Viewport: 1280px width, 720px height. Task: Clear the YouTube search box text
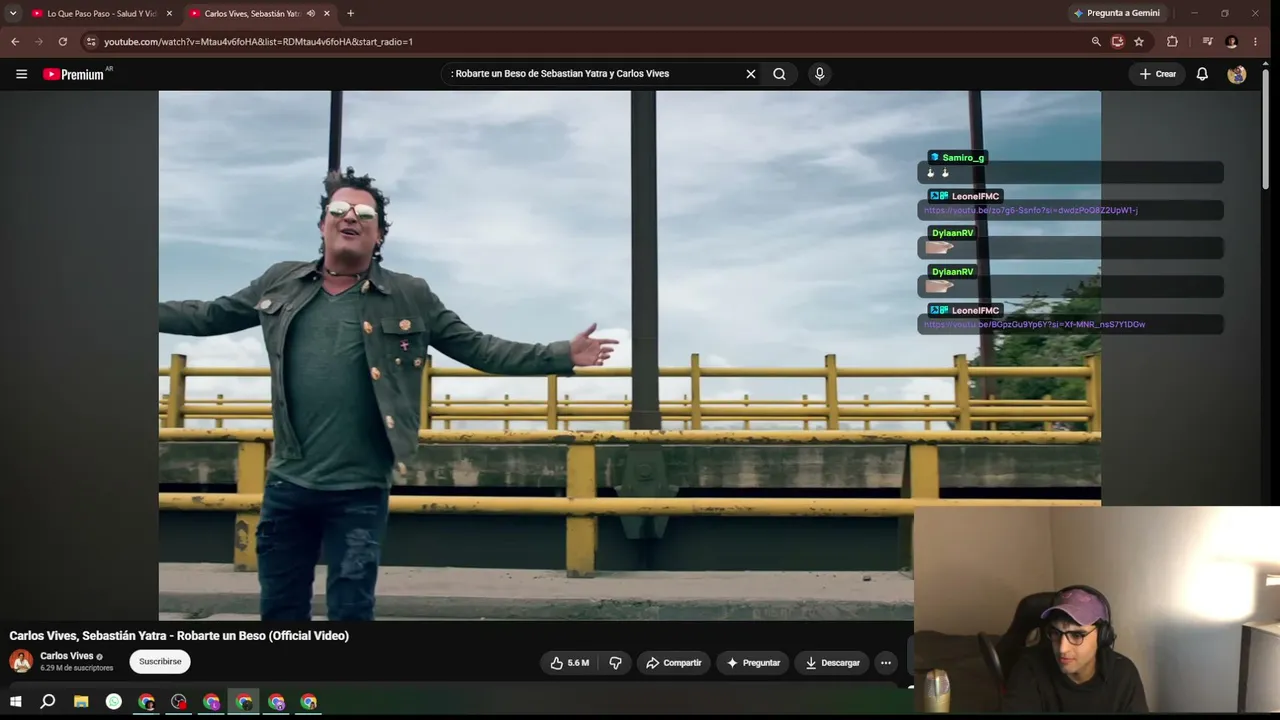(750, 74)
